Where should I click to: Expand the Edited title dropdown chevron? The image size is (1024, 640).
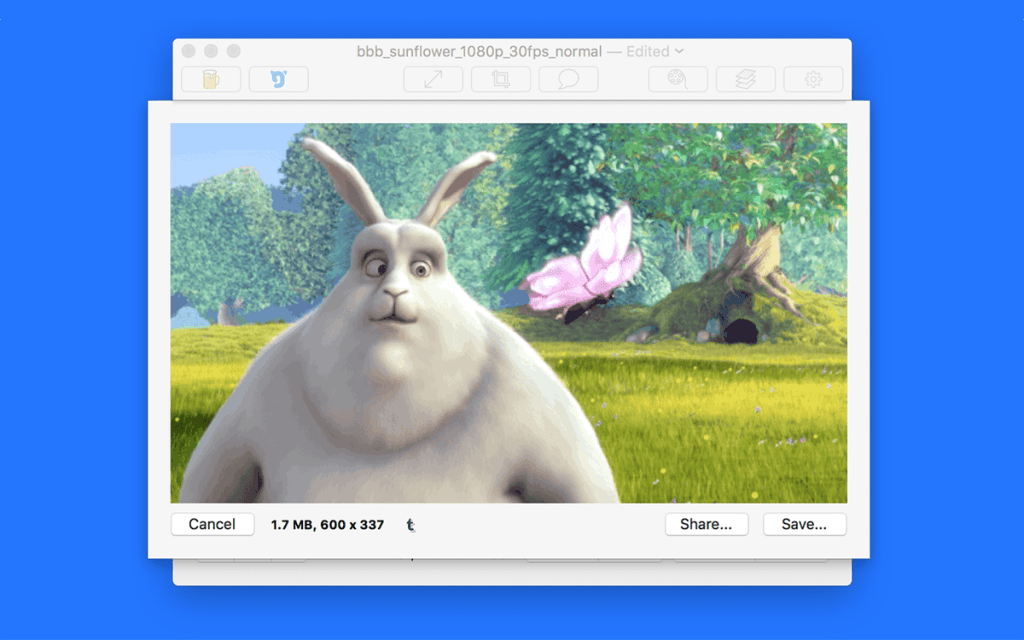tap(679, 51)
